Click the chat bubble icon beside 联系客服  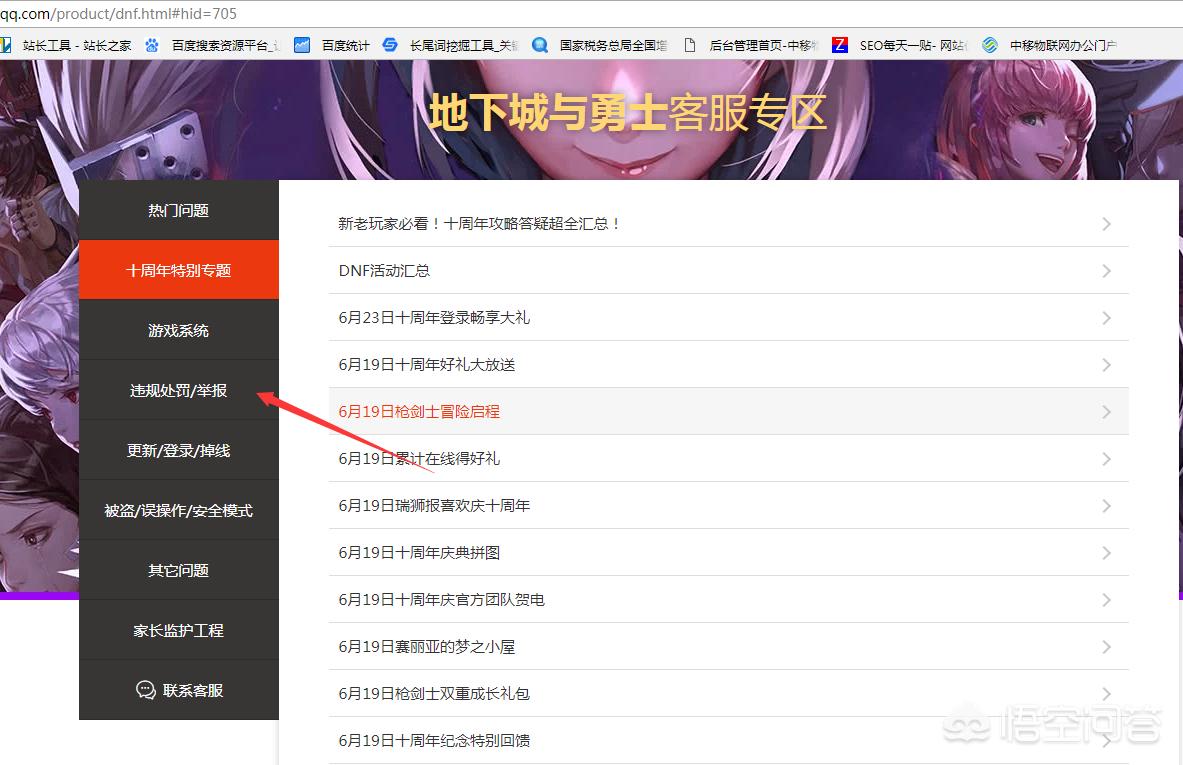(146, 689)
